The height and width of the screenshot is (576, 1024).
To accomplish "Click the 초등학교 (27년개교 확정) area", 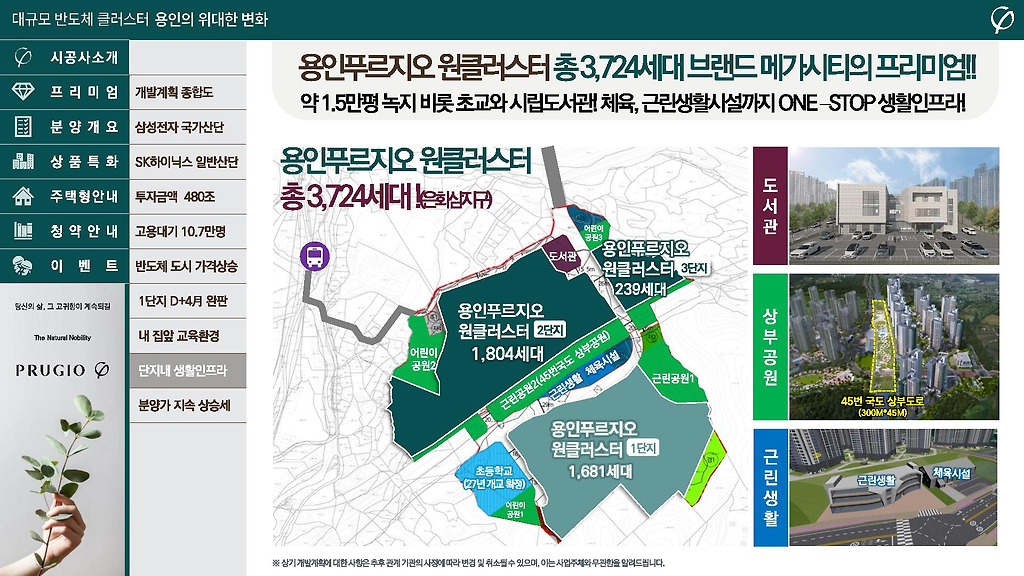I will pyautogui.click(x=496, y=477).
